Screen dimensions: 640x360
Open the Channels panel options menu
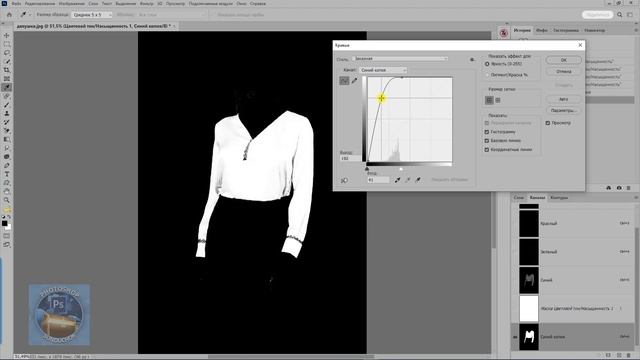636,198
